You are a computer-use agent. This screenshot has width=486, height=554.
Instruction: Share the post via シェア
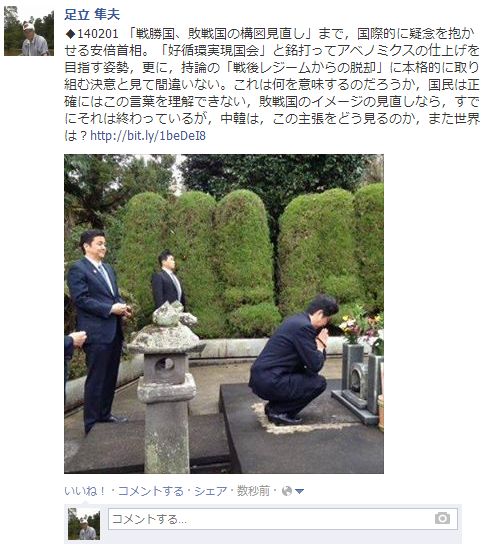[211, 491]
